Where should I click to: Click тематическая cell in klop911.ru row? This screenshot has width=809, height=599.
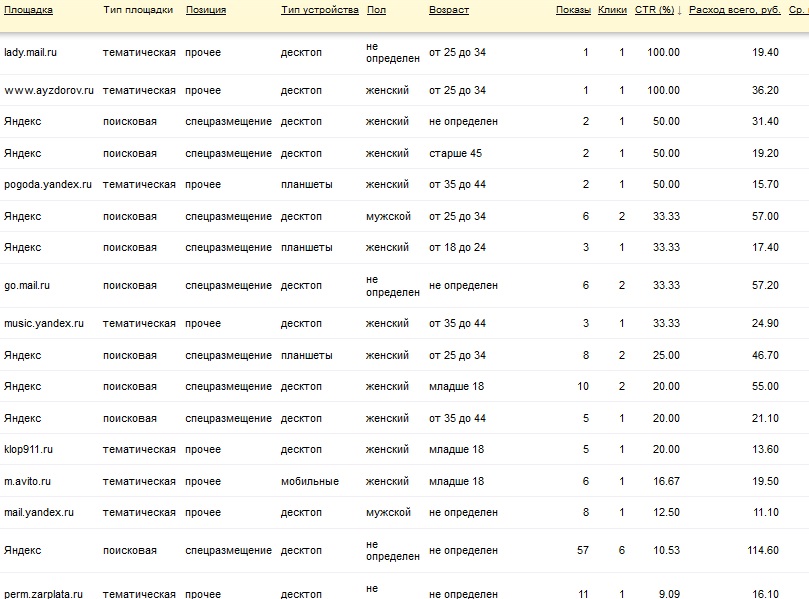point(139,449)
